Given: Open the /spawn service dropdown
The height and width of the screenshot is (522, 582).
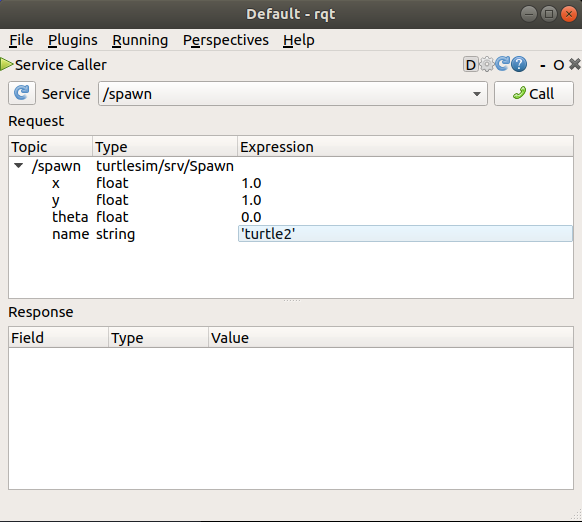Looking at the screenshot, I should point(292,94).
